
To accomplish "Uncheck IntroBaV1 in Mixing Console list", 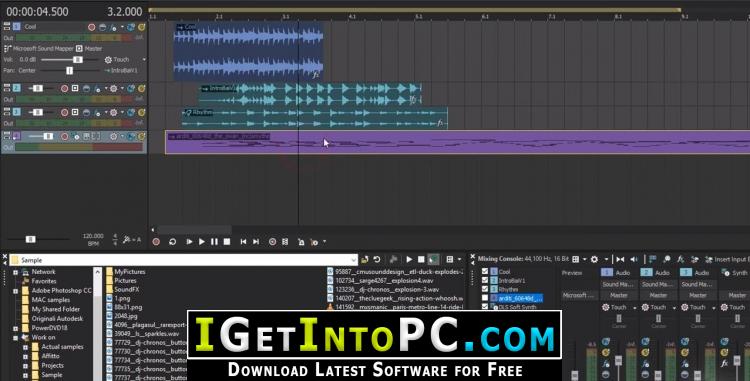I will tap(485, 281).
